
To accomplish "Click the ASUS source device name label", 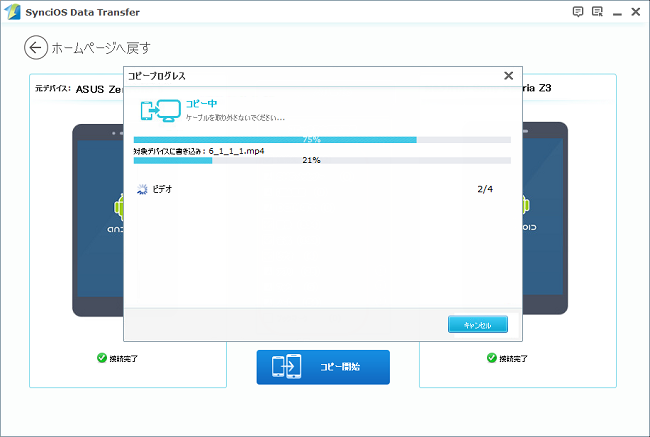I will [99, 89].
